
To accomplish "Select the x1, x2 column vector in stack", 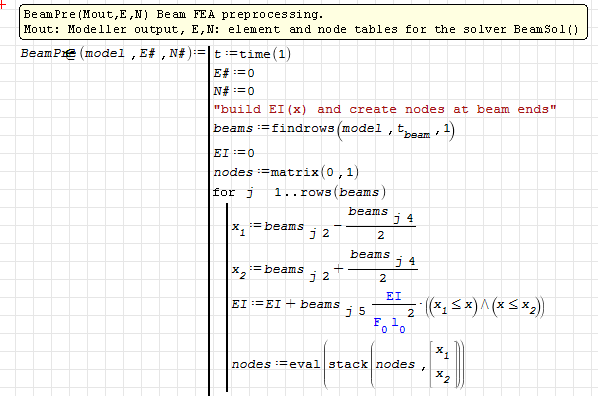I will (x=443, y=364).
